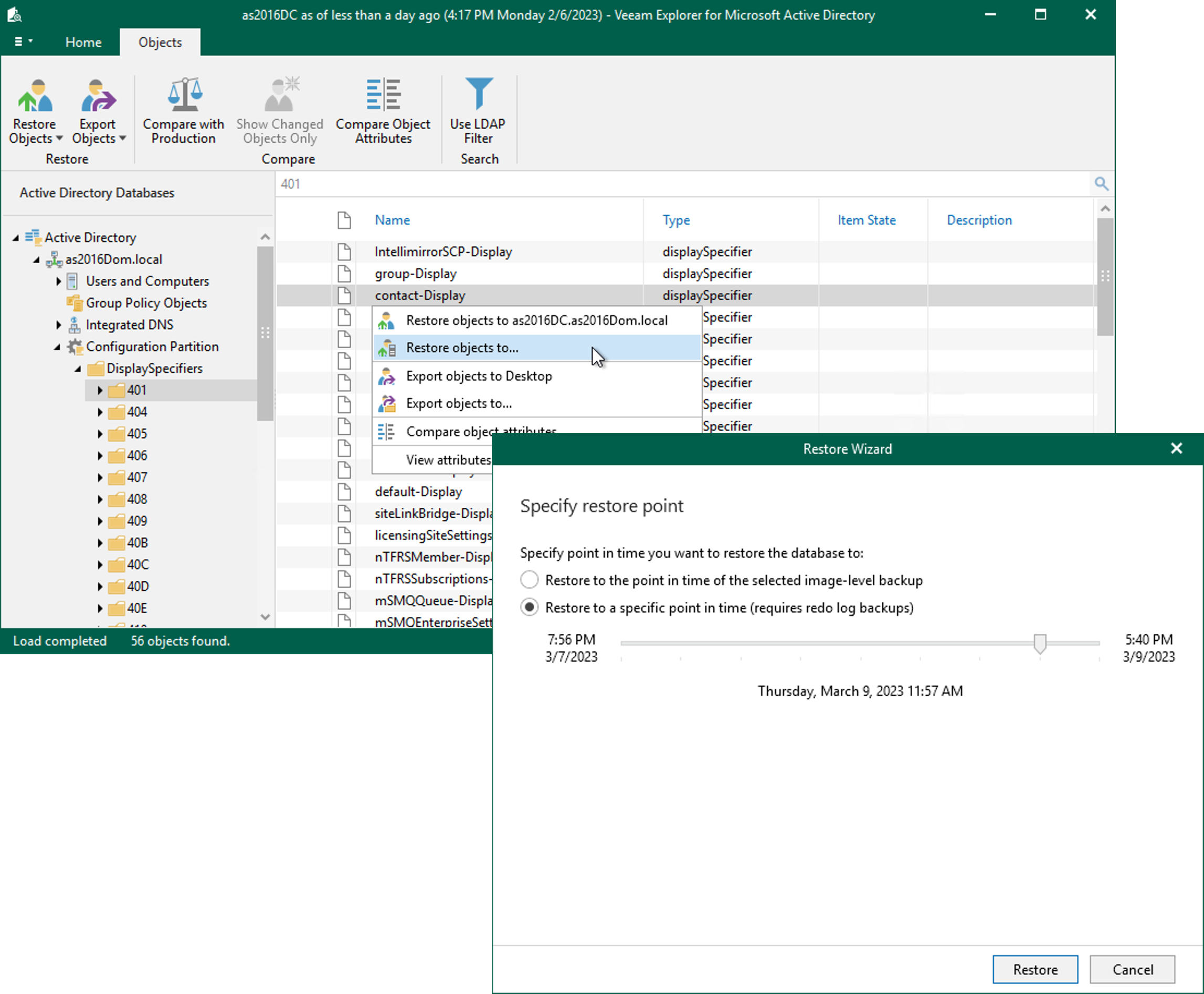1204x994 pixels.
Task: Toggle the Use LDAP Filter funnel icon
Action: (x=478, y=93)
